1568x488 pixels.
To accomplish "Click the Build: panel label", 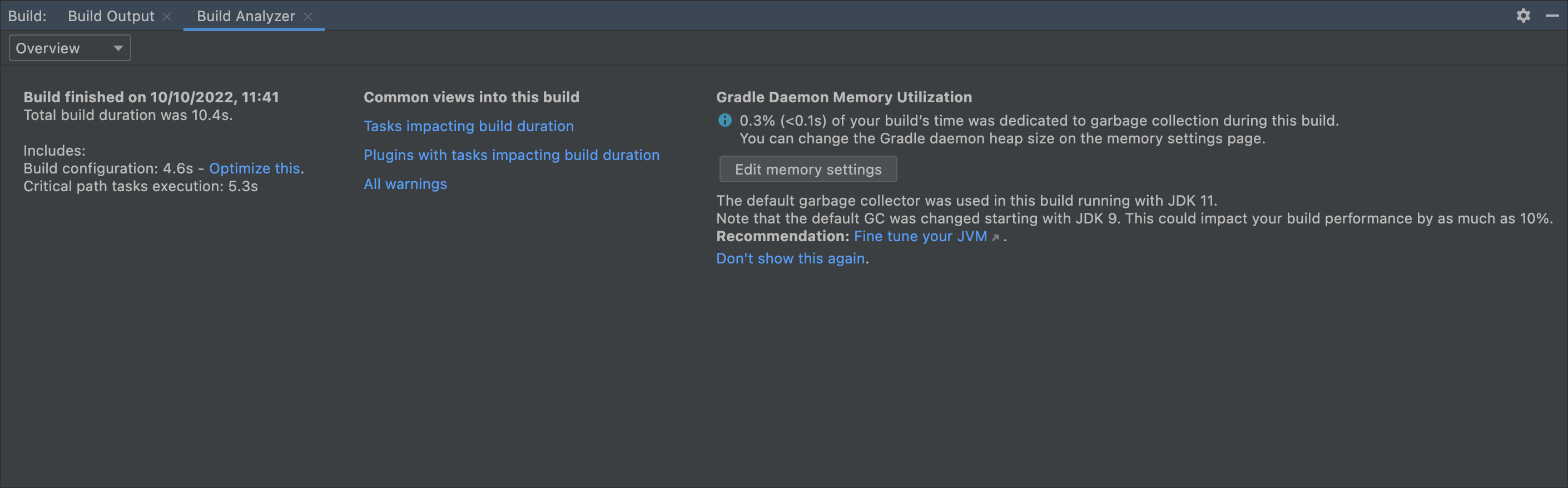I will coord(27,17).
